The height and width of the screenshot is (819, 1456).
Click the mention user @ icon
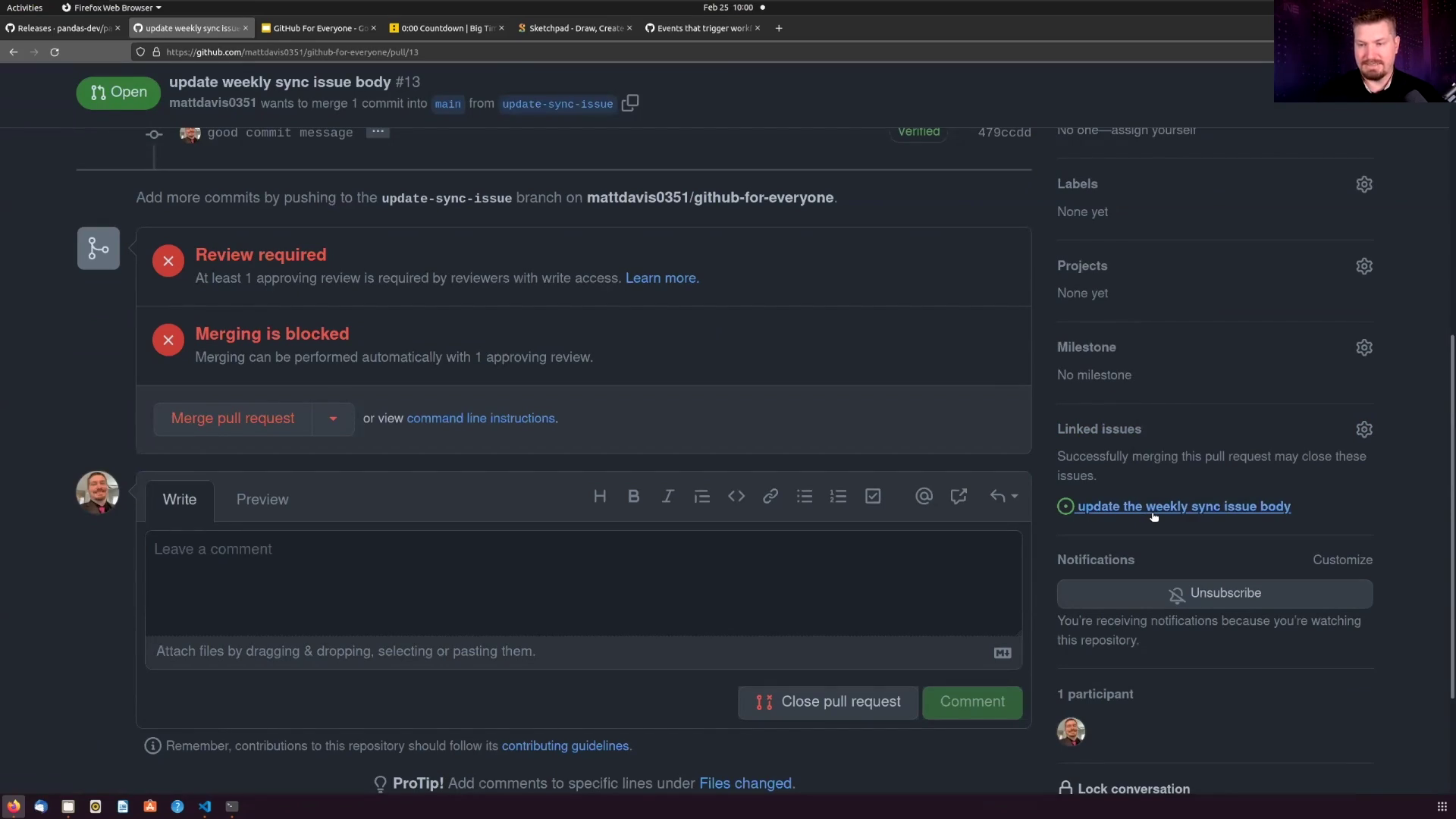923,497
